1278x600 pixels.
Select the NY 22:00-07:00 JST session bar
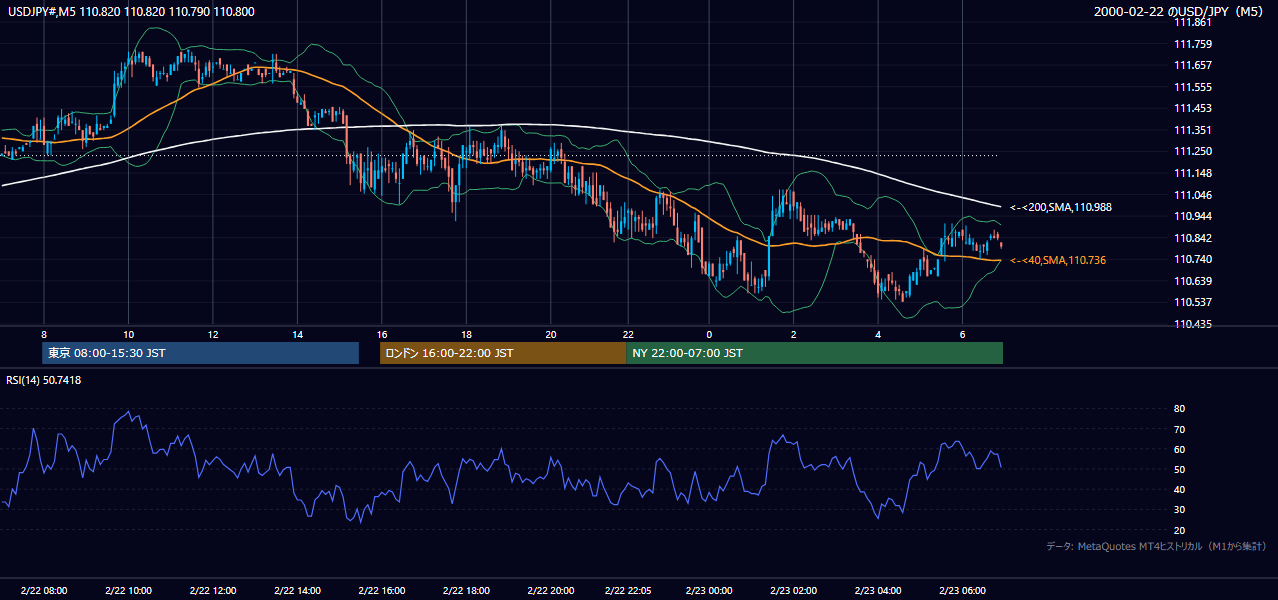click(814, 353)
